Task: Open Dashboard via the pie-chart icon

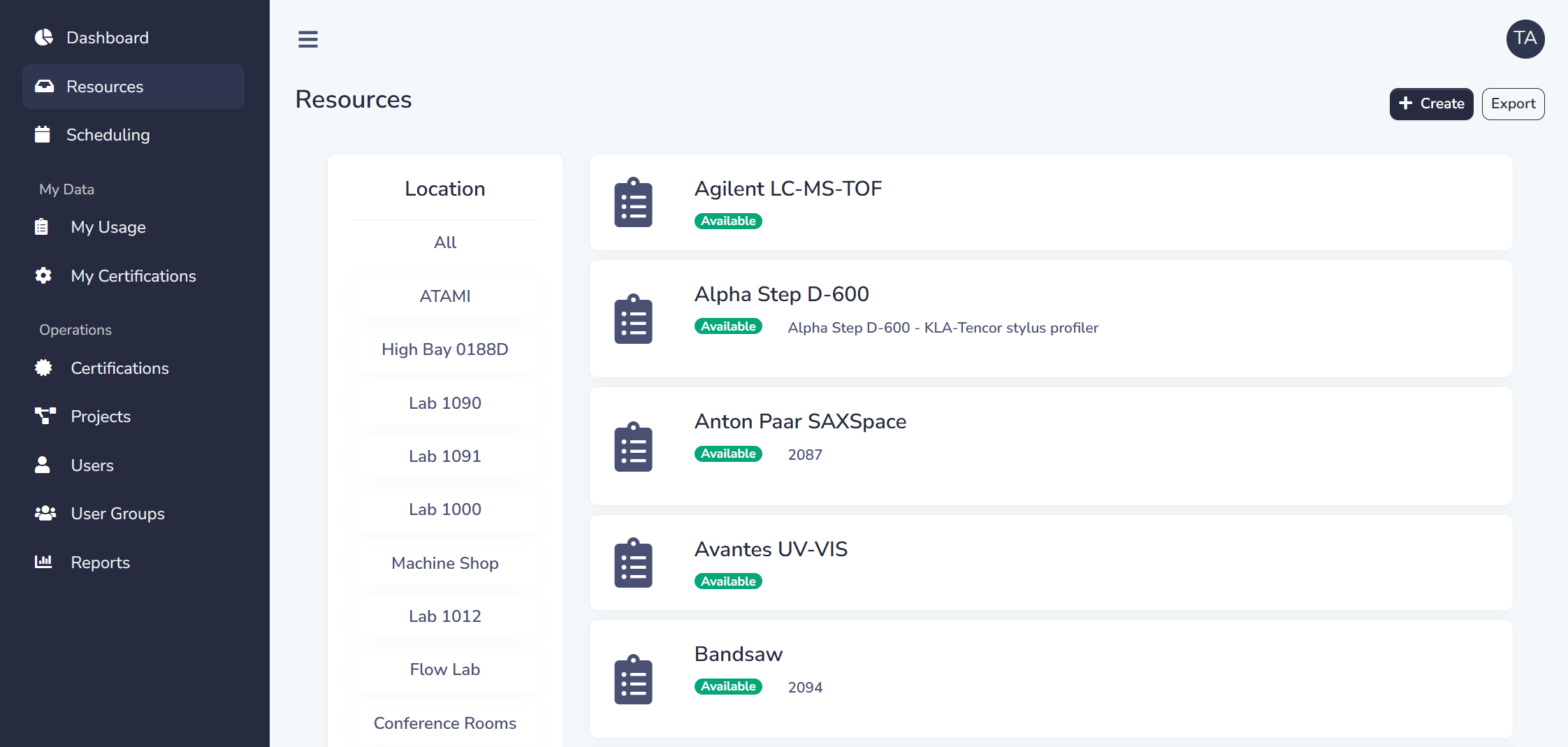Action: [x=43, y=37]
